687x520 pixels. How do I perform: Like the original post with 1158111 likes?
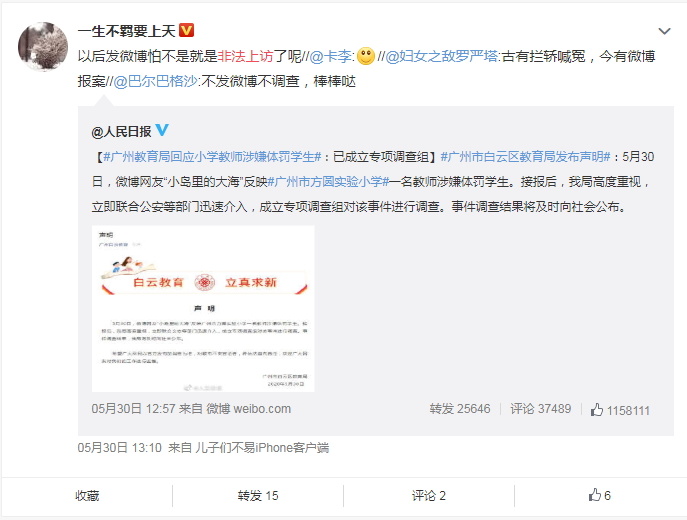click(620, 410)
